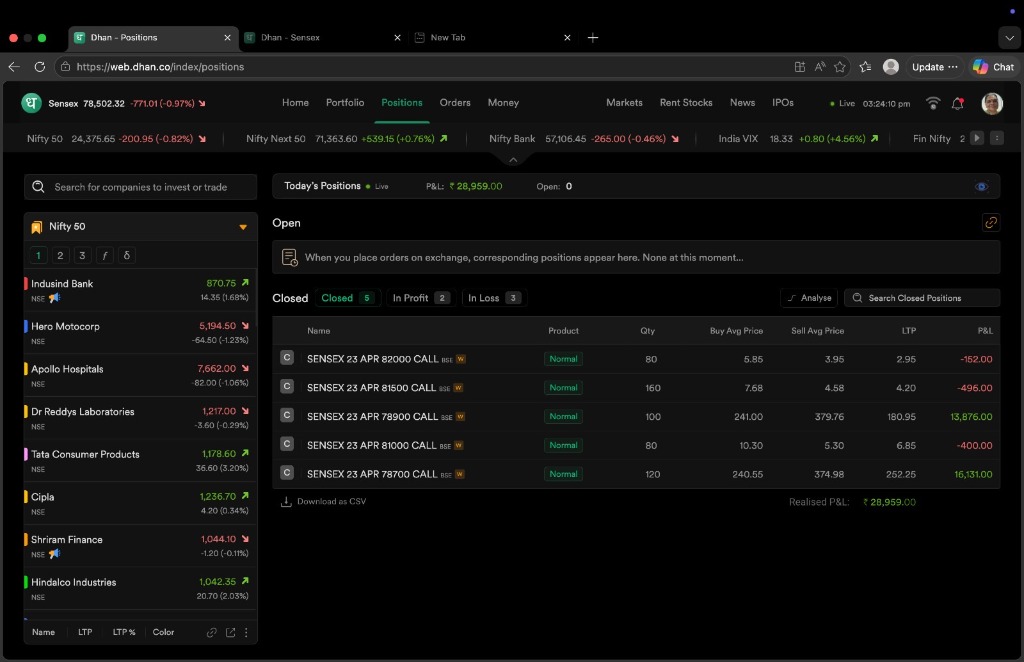
Task: Open the Markets page
Action: (x=624, y=103)
